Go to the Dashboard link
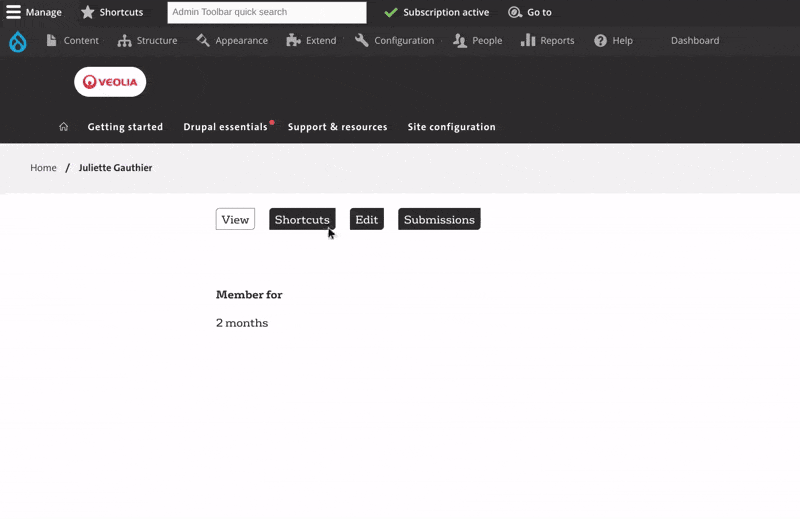800x519 pixels. point(695,41)
